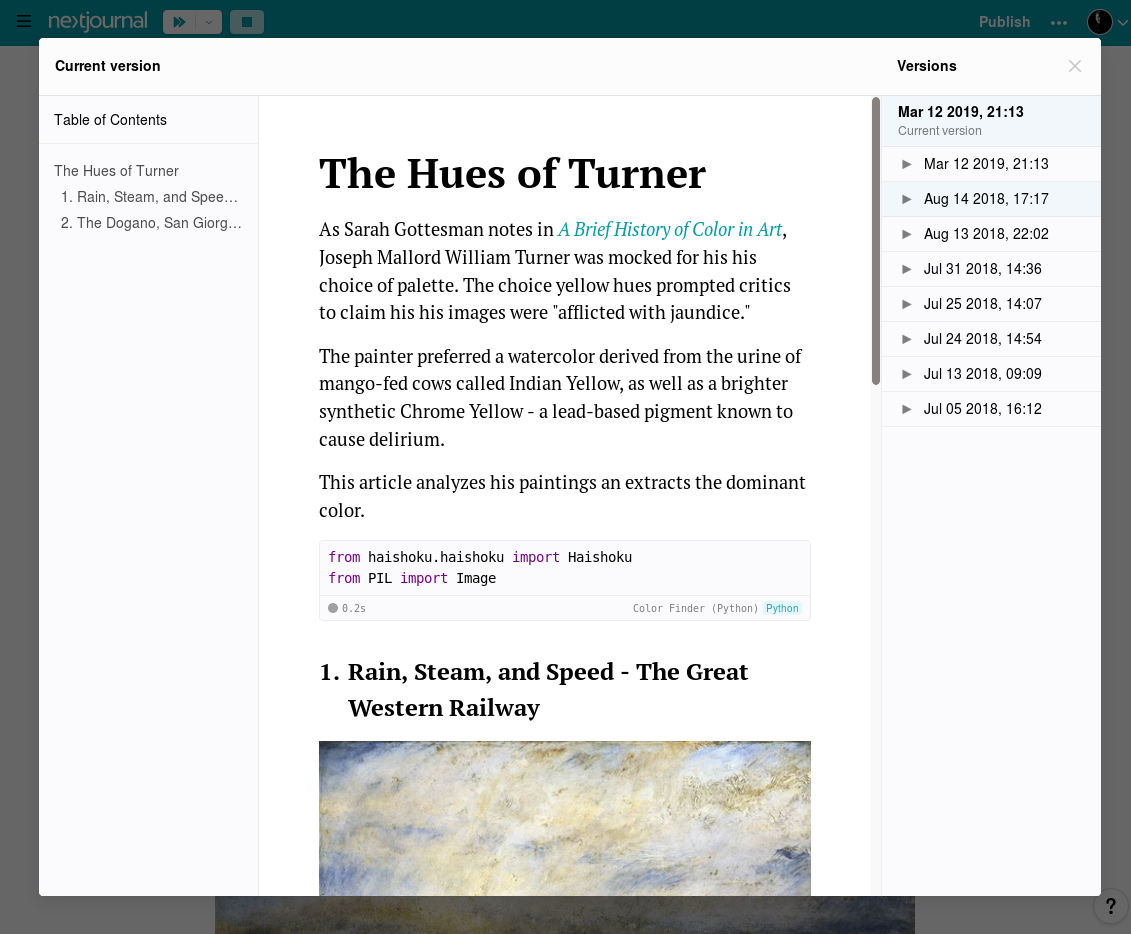The width and height of the screenshot is (1131, 934).
Task: Click the Table of Contents header
Action: (110, 120)
